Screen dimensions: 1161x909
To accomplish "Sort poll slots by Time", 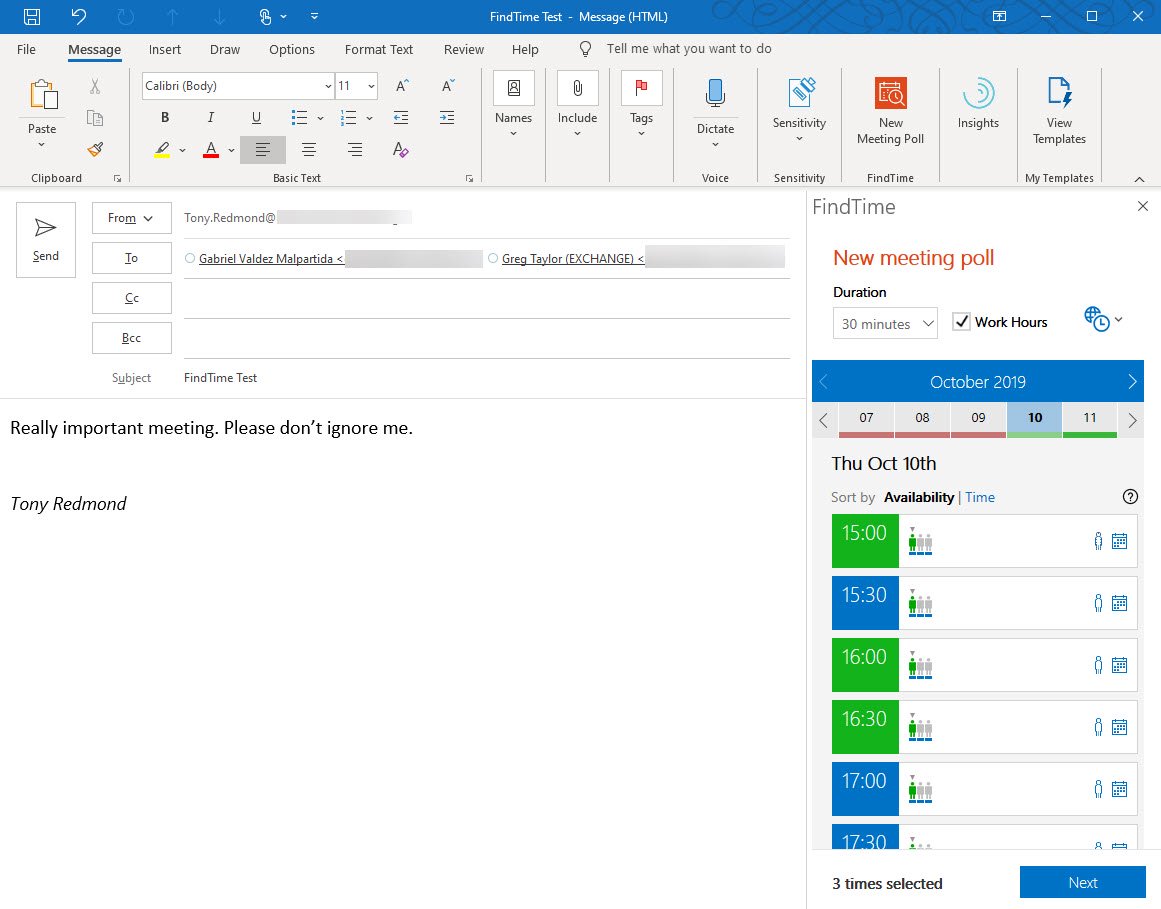I will (980, 497).
